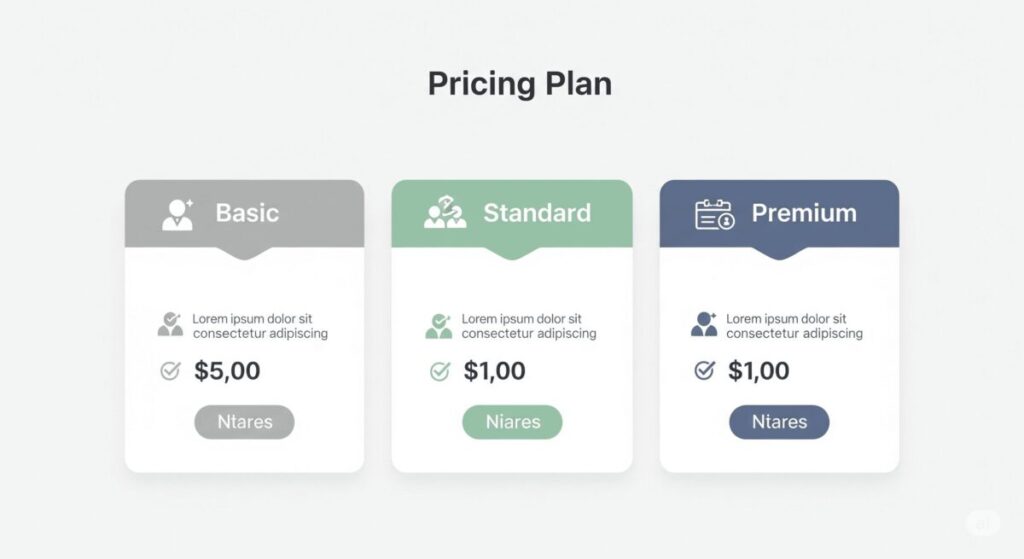Select the green users icon in Standard card

point(439,326)
